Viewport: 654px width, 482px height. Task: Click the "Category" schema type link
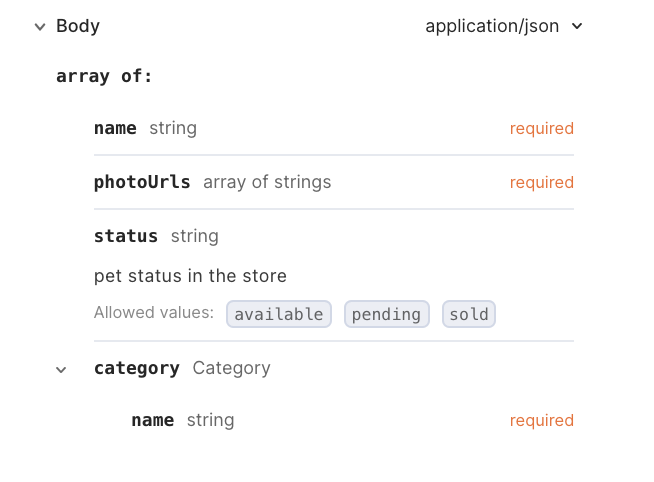(231, 368)
